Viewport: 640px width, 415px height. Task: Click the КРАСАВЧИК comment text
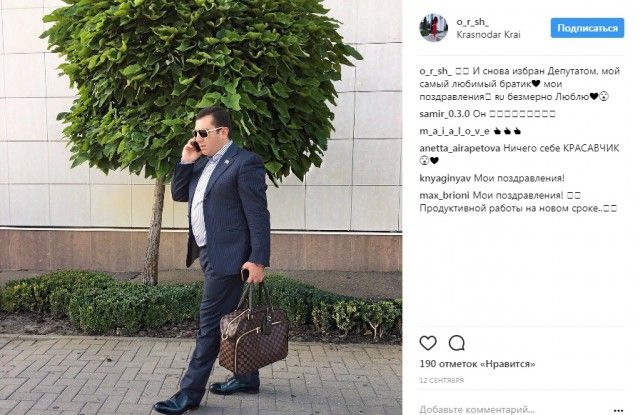tap(591, 149)
